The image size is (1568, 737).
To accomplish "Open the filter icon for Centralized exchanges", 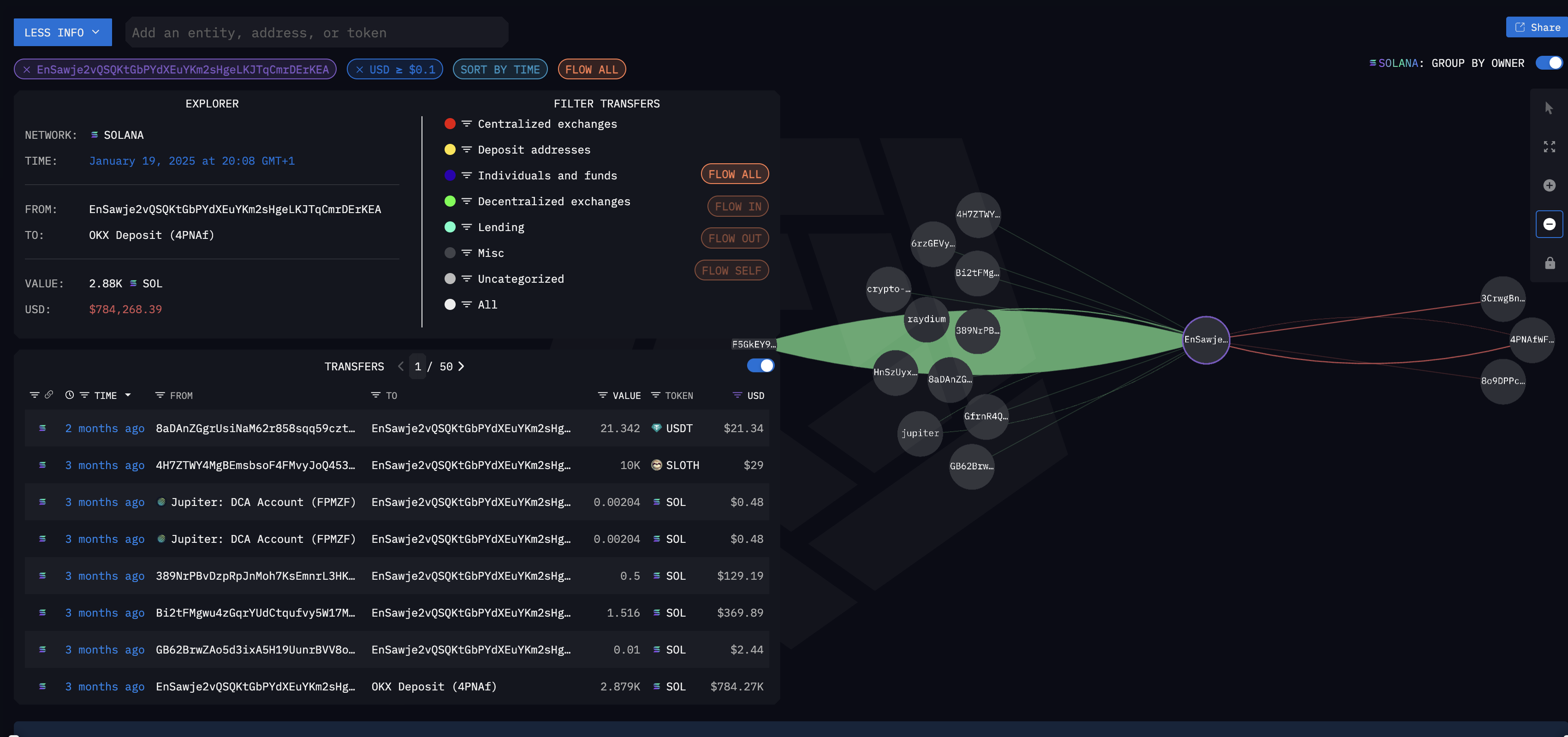I will point(466,124).
